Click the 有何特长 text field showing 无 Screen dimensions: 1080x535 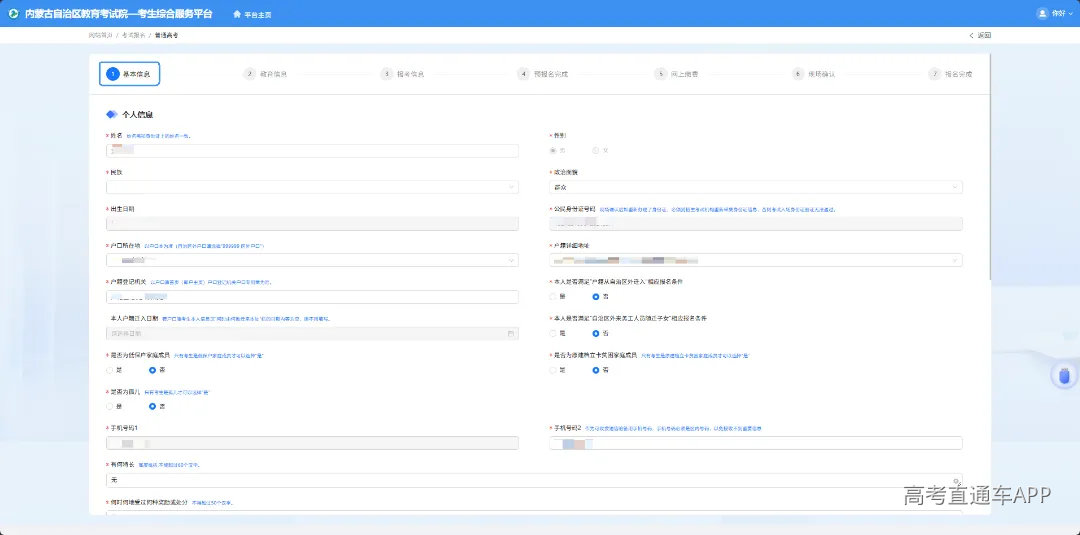click(x=534, y=481)
